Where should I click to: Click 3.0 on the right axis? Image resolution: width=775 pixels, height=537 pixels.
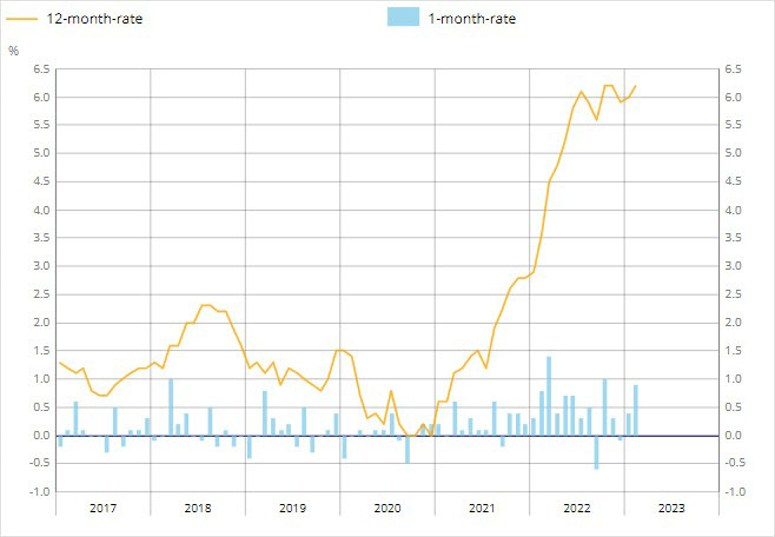coord(733,267)
